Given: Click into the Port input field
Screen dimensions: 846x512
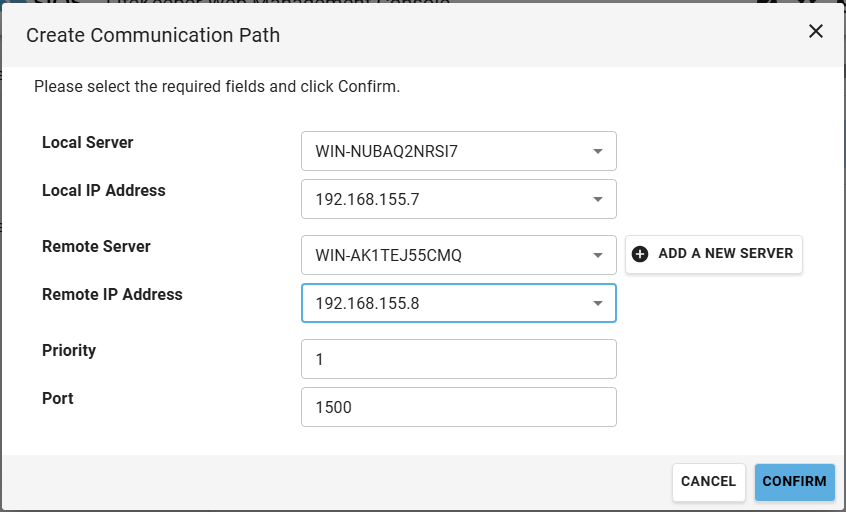Looking at the screenshot, I should (x=458, y=407).
